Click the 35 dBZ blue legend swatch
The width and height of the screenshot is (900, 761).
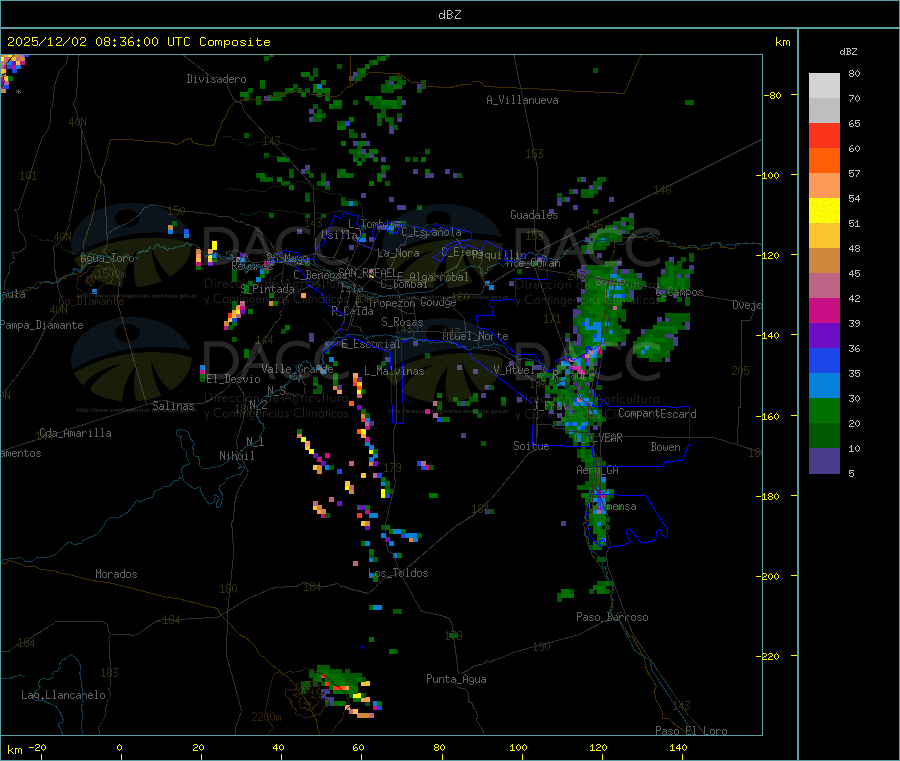[824, 360]
